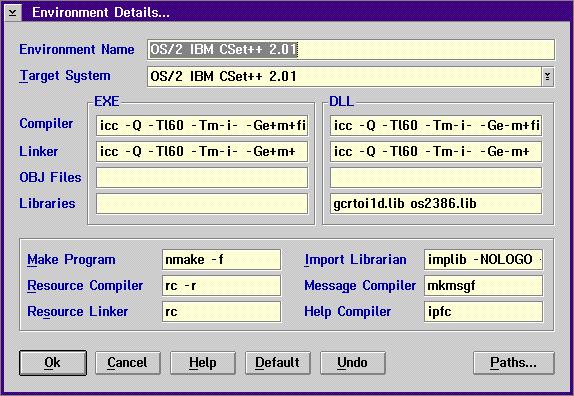Click the DLL OBJ Files field
Viewport: 574px width, 396px height.
(436, 178)
